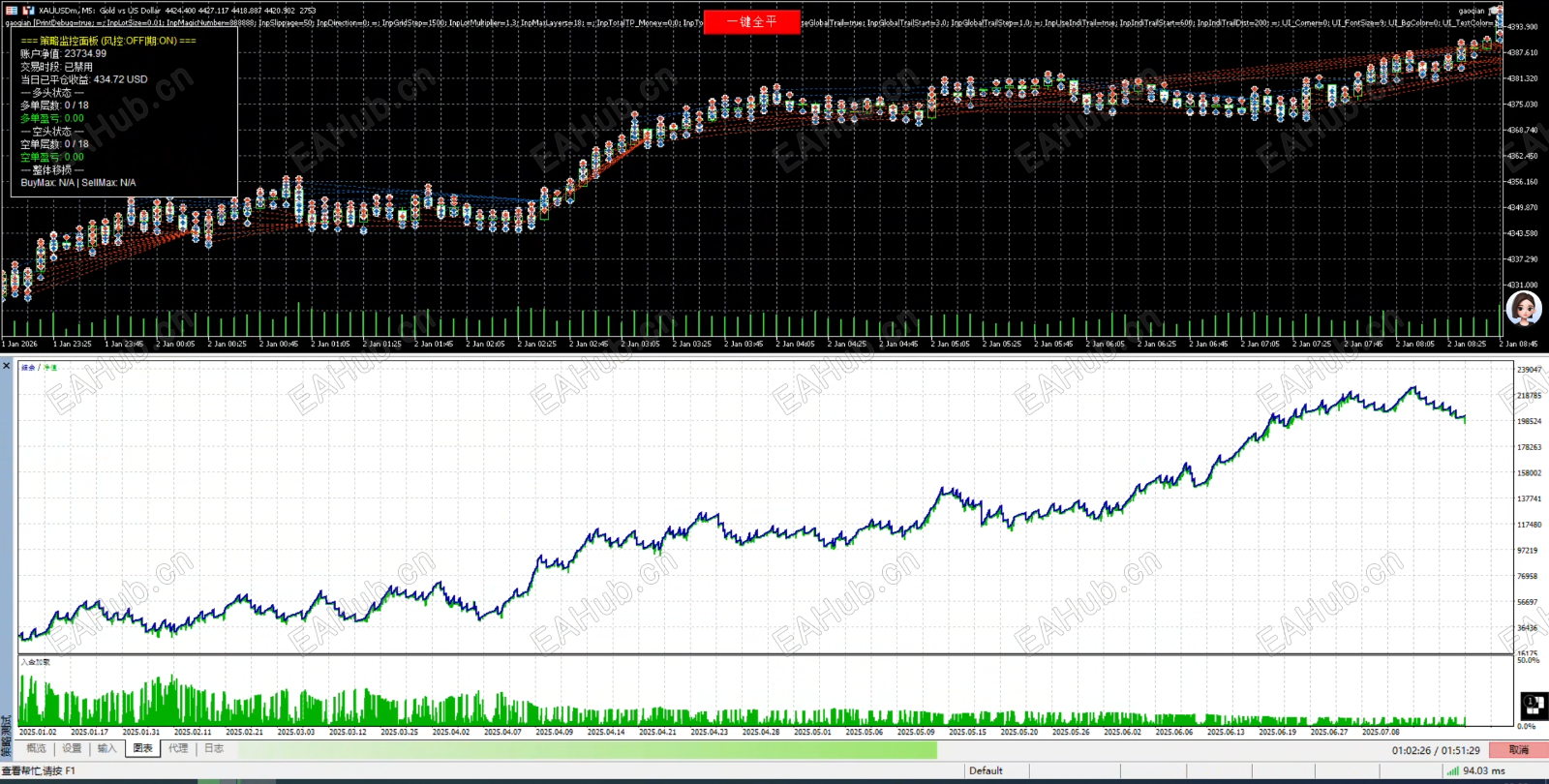Click the green 空单盈亏 0.00 line
This screenshot has width=1549, height=784.
point(52,157)
